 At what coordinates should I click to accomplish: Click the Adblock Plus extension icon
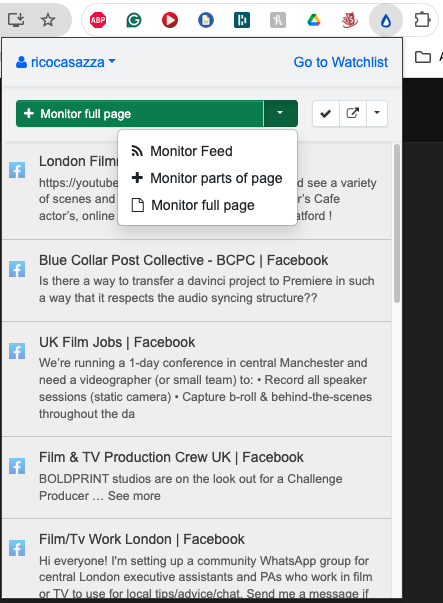tap(98, 20)
